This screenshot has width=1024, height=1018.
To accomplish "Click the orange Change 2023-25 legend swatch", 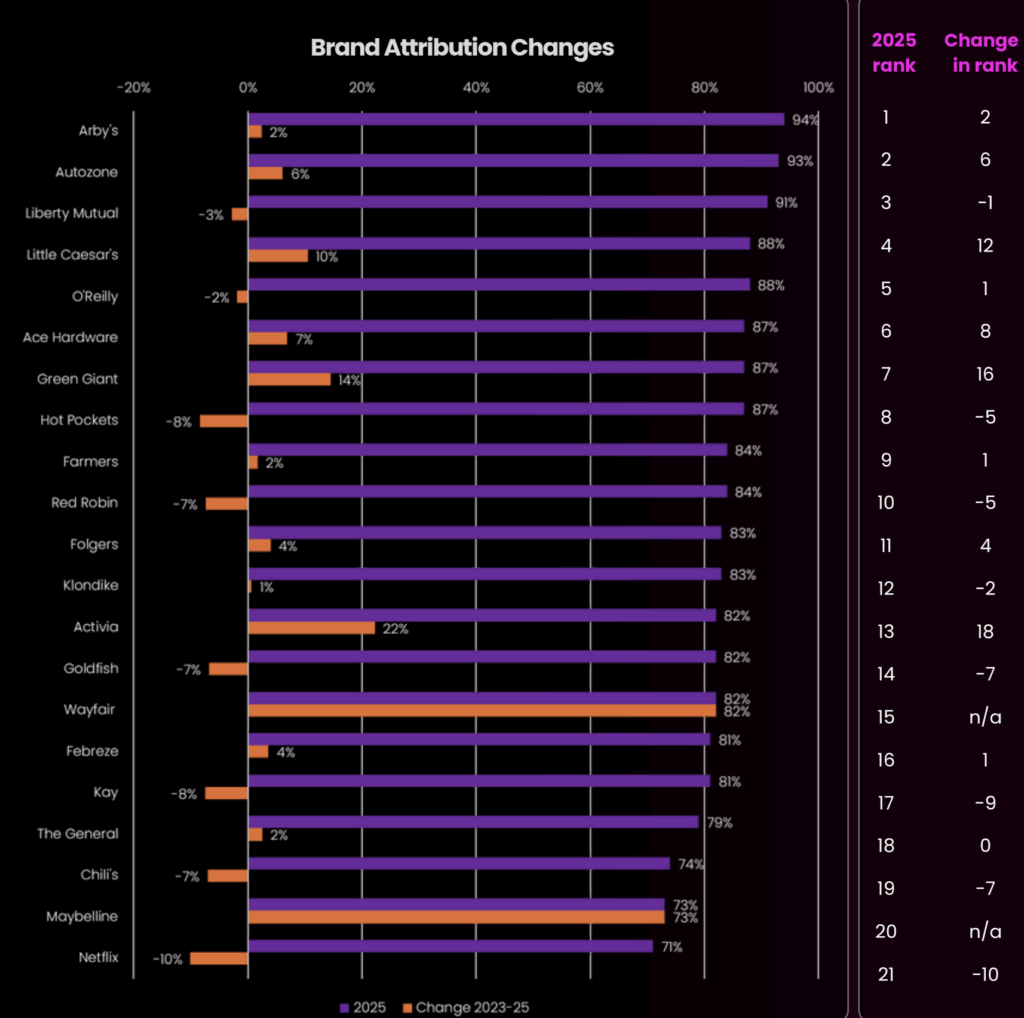I will tap(408, 1007).
